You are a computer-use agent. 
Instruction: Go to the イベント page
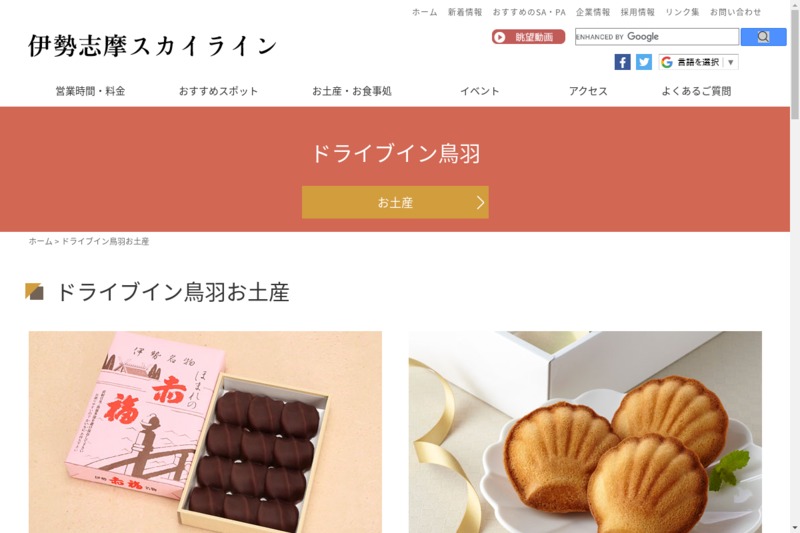click(480, 91)
